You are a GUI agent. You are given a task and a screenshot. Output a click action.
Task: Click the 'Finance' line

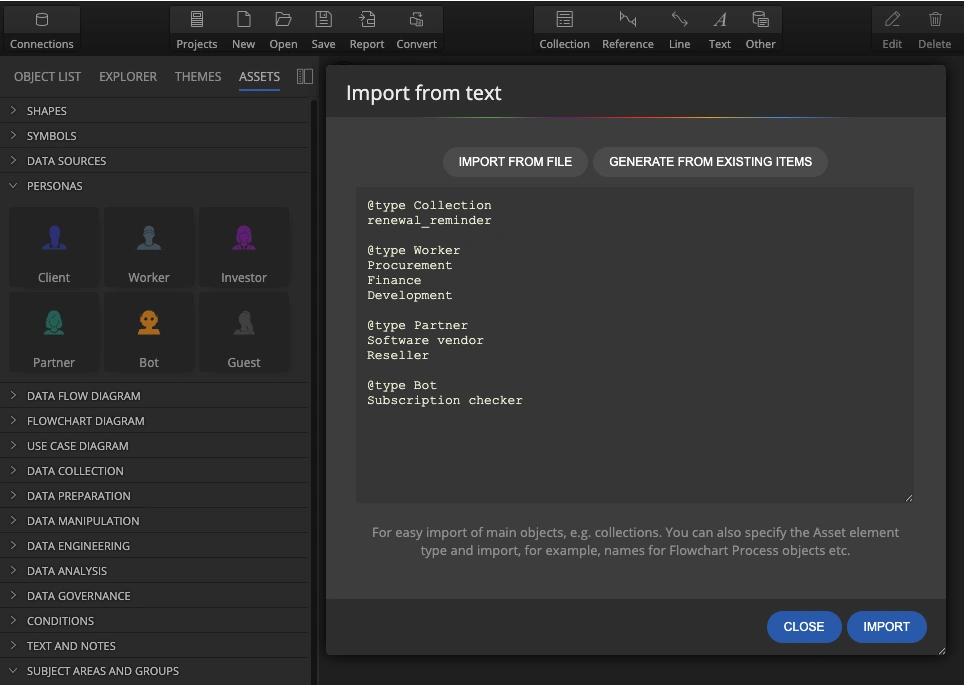(394, 280)
